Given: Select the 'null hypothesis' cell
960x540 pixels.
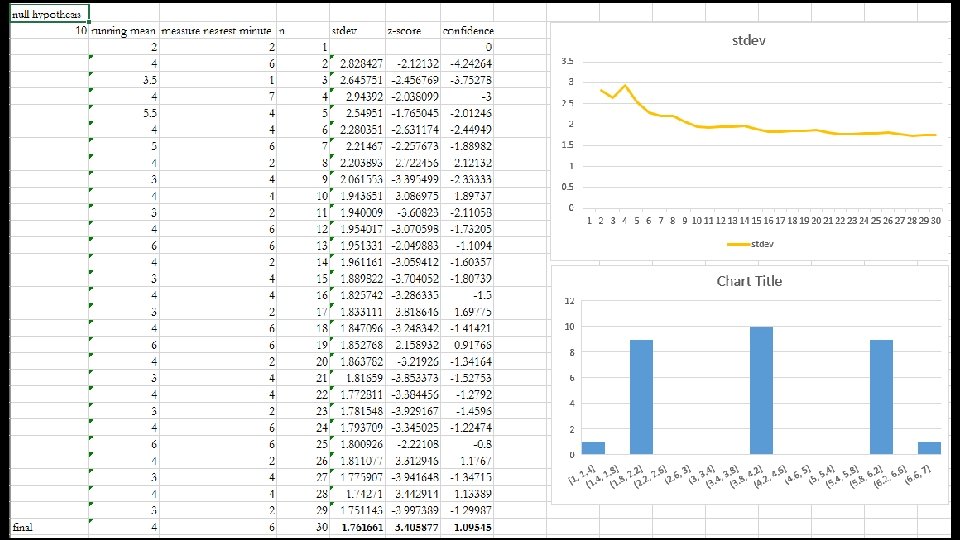Looking at the screenshot, I should pos(50,13).
